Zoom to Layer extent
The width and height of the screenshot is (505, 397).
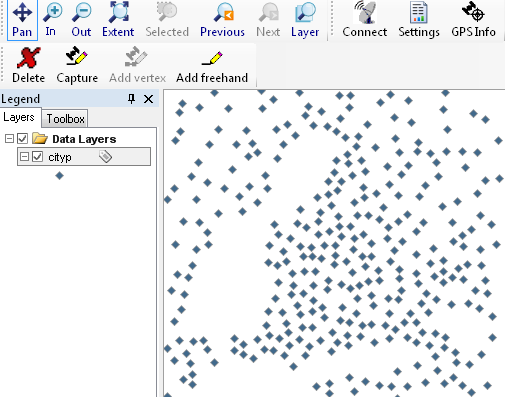305,20
